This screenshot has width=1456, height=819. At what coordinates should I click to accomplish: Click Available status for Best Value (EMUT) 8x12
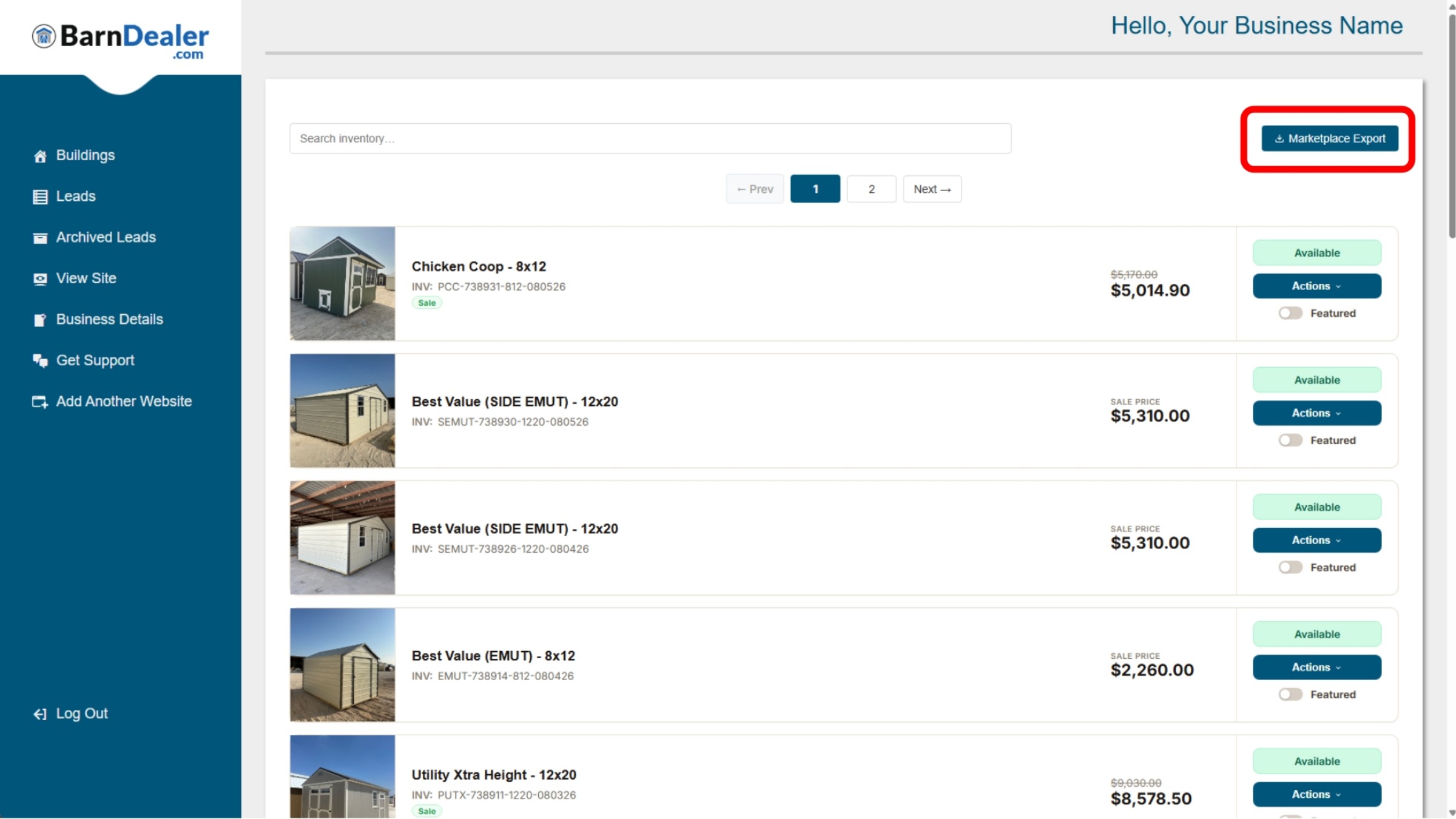(x=1316, y=634)
